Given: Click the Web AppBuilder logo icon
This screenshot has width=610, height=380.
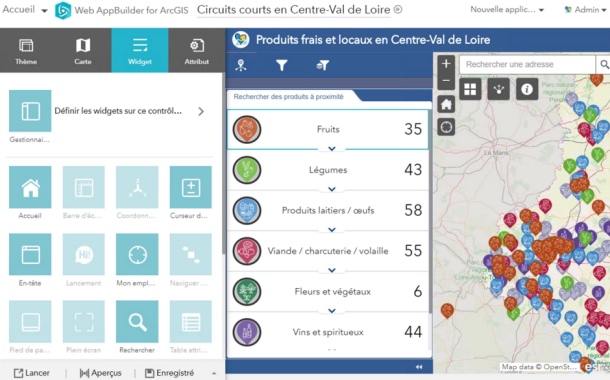Looking at the screenshot, I should (63, 10).
